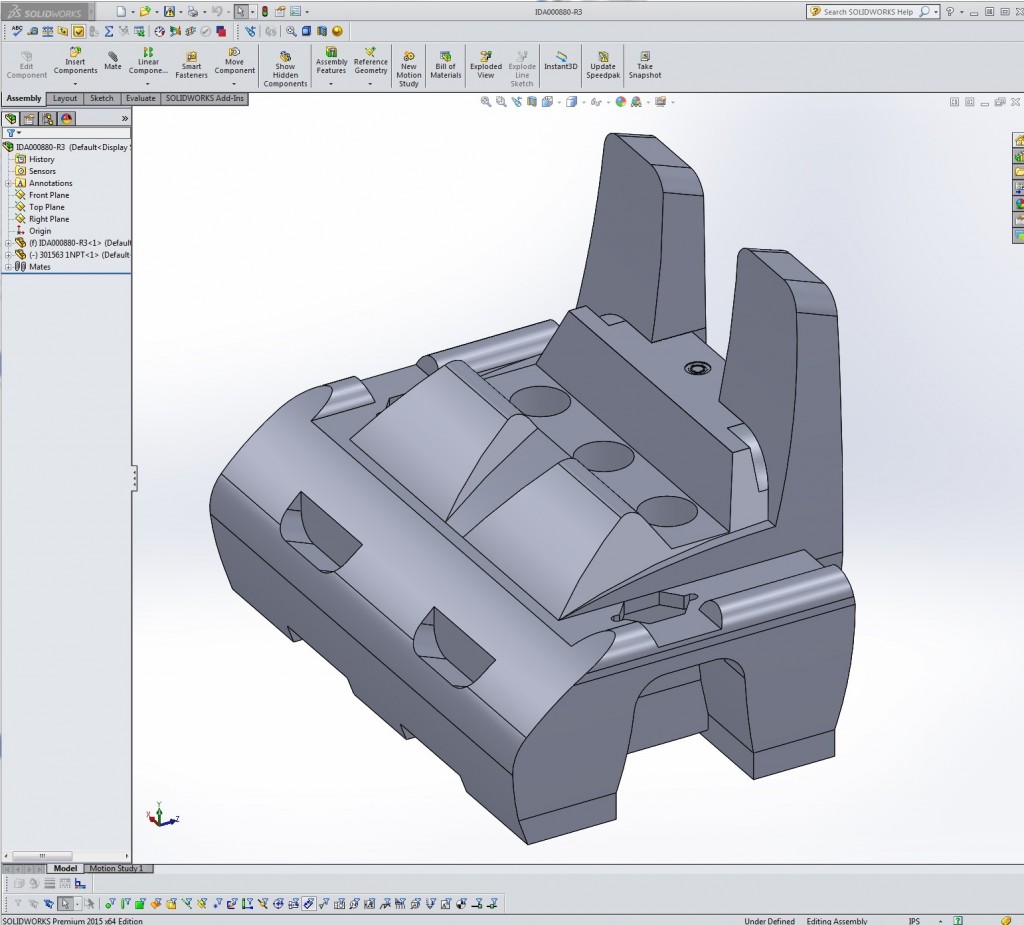Click the Take Snapshot tool
This screenshot has height=925, width=1024.
tap(645, 65)
